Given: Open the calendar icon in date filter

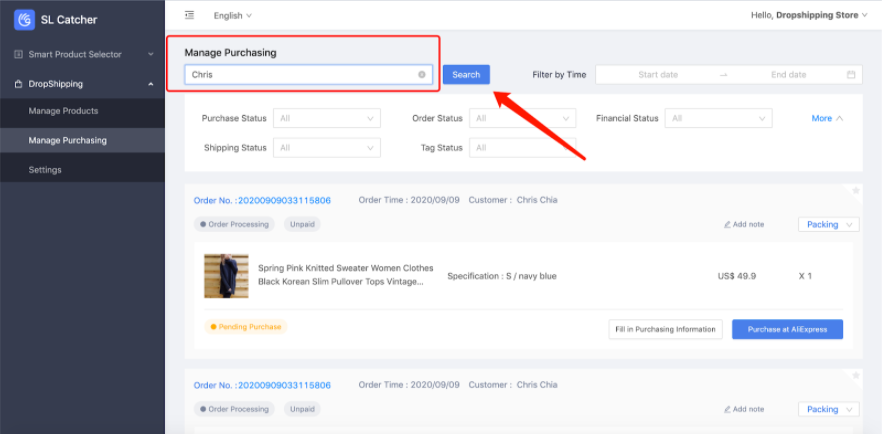Looking at the screenshot, I should tap(851, 74).
